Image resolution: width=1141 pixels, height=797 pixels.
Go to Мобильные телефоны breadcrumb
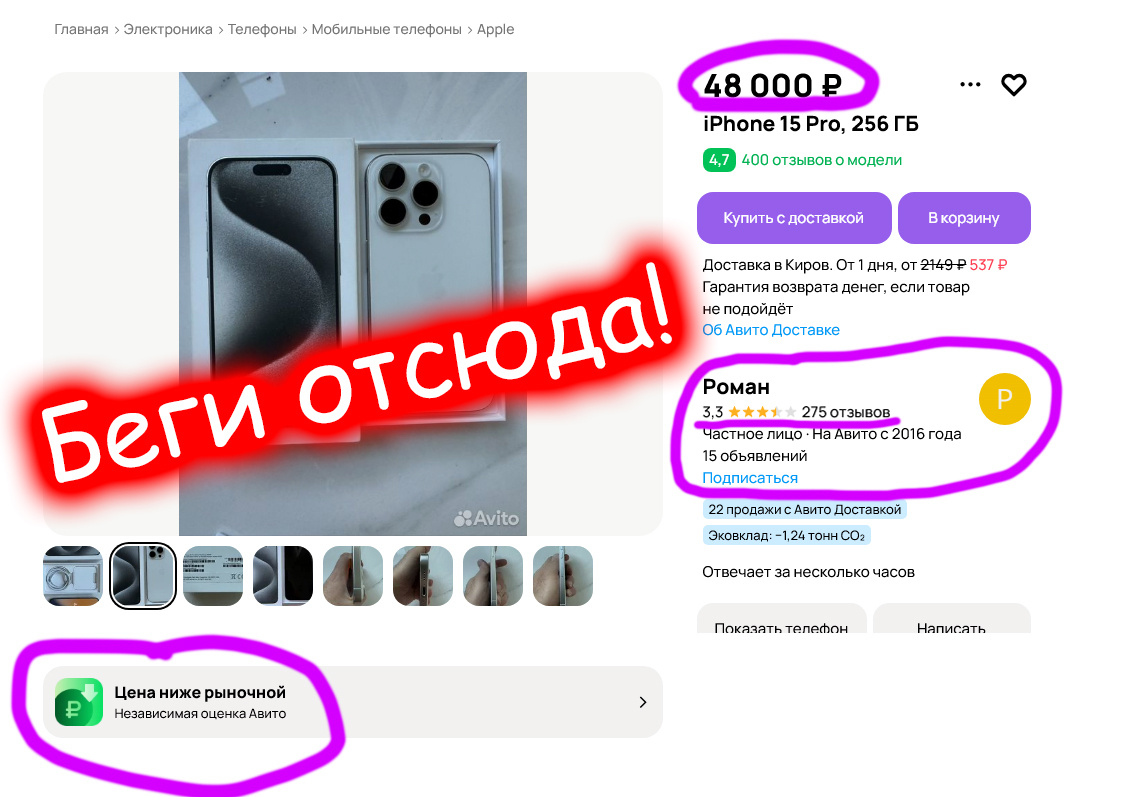click(x=386, y=29)
